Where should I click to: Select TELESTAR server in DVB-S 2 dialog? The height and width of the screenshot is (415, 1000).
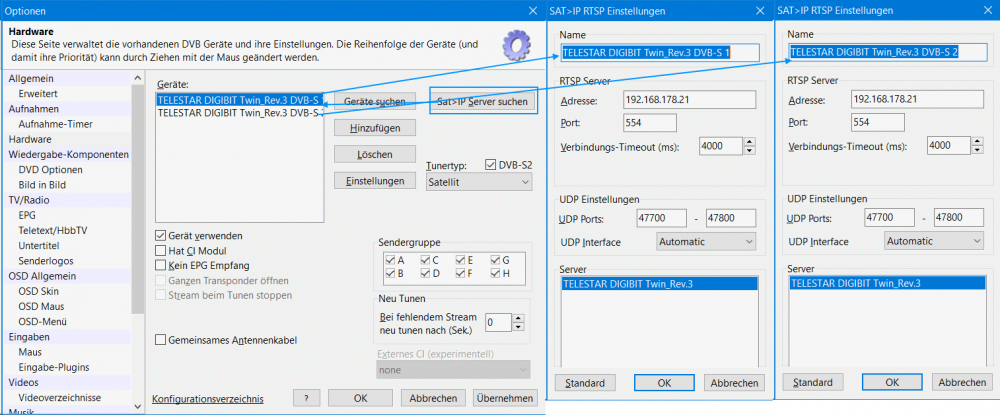(x=886, y=283)
